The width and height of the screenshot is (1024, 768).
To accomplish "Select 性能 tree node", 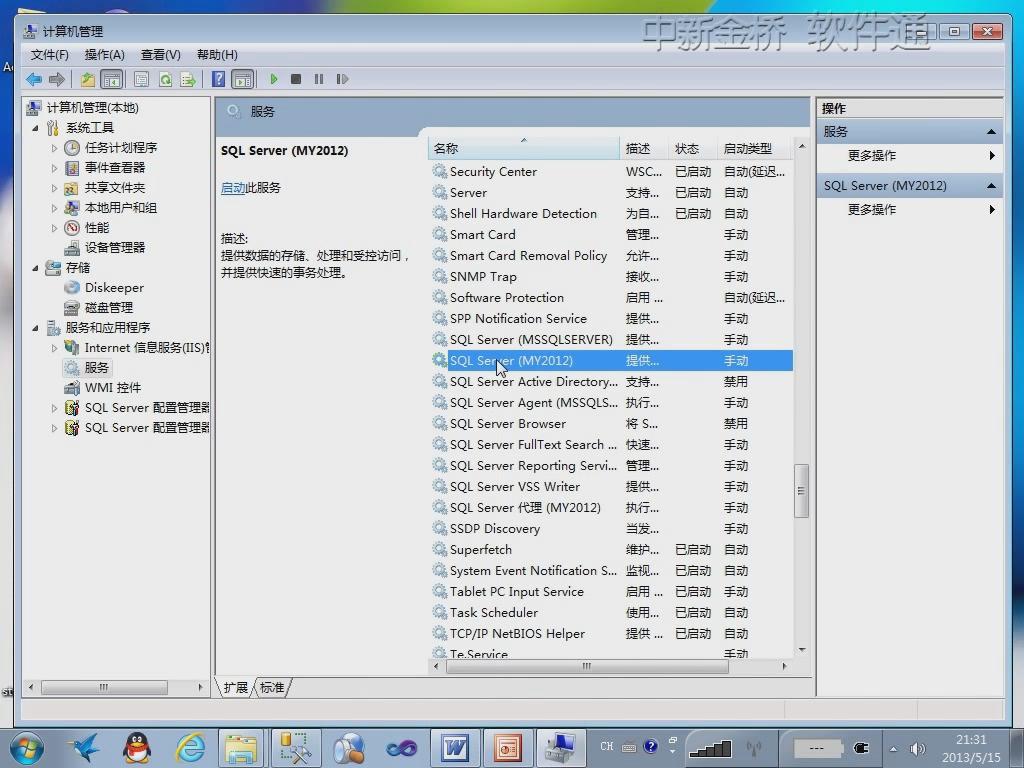I will click(97, 228).
